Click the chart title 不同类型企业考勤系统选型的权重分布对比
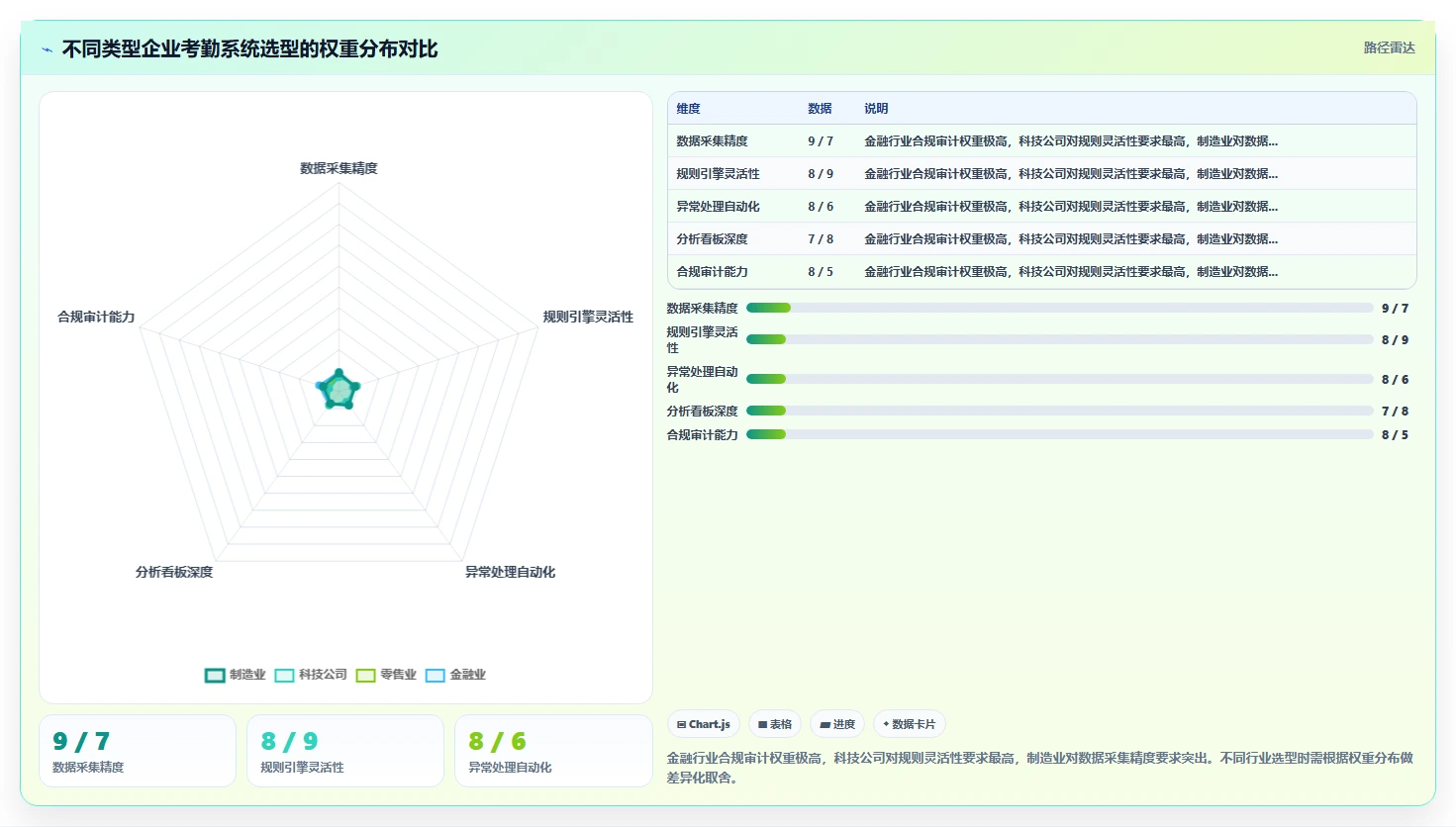Image resolution: width=1456 pixels, height=827 pixels. pyautogui.click(x=249, y=49)
